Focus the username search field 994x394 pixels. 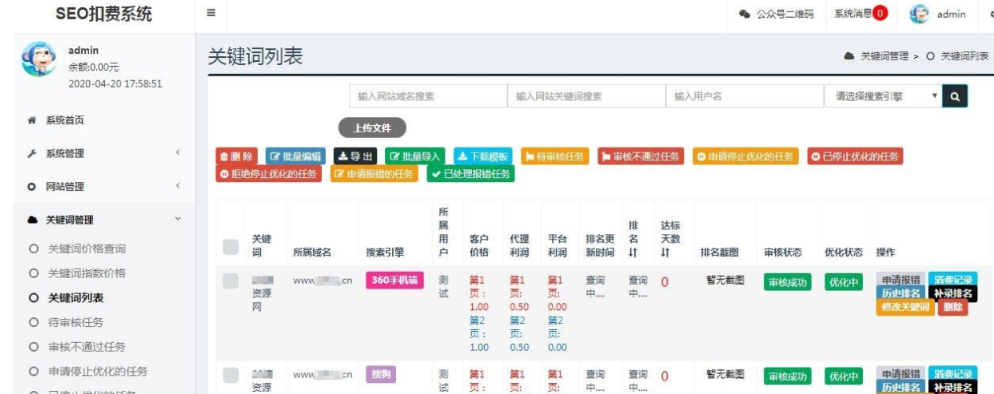coord(745,96)
